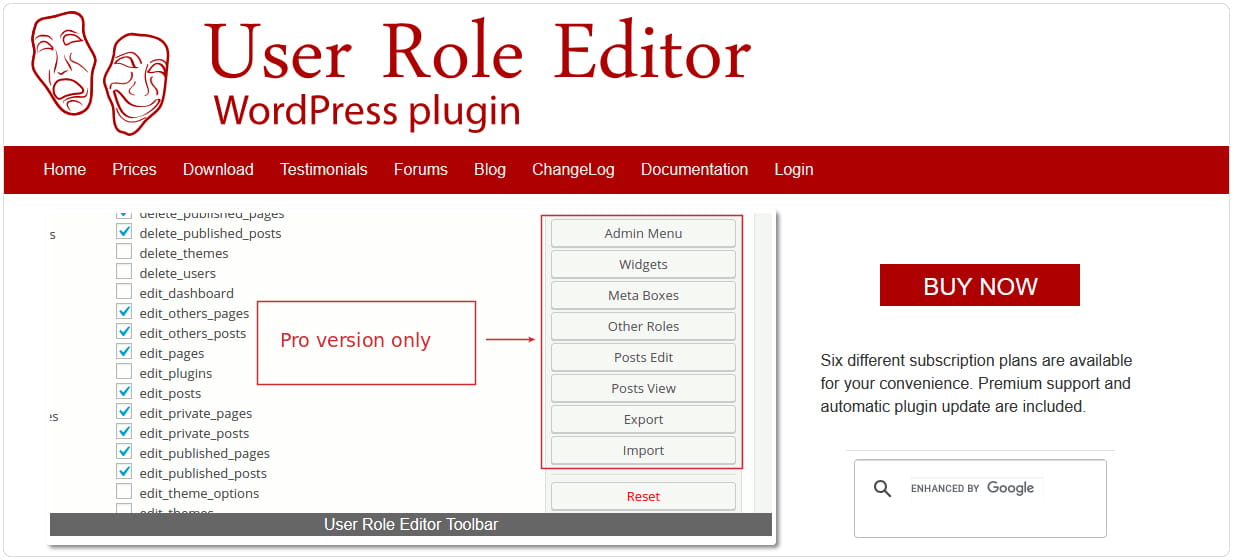The image size is (1234, 560).
Task: Open the Meta Boxes button
Action: point(643,295)
